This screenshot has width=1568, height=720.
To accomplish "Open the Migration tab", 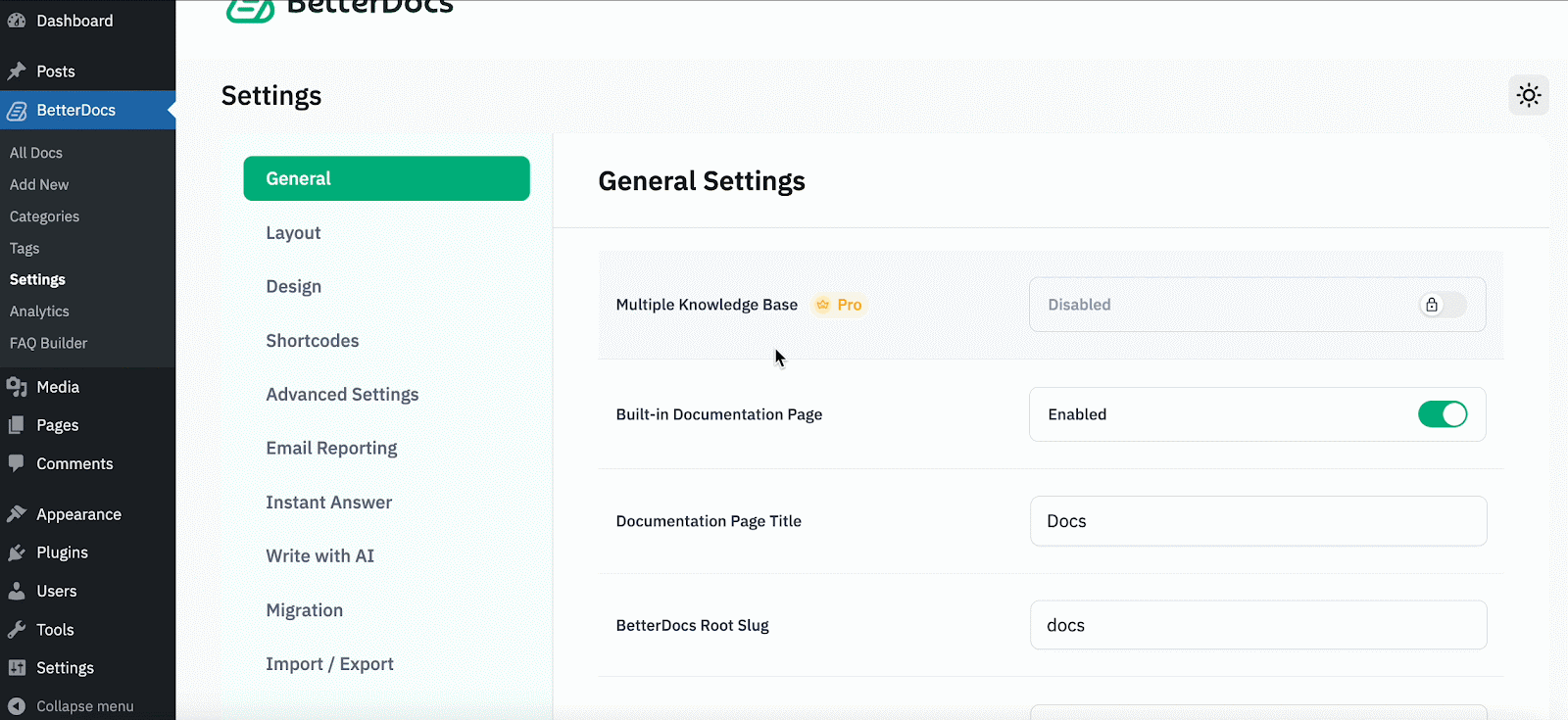I will click(x=305, y=610).
